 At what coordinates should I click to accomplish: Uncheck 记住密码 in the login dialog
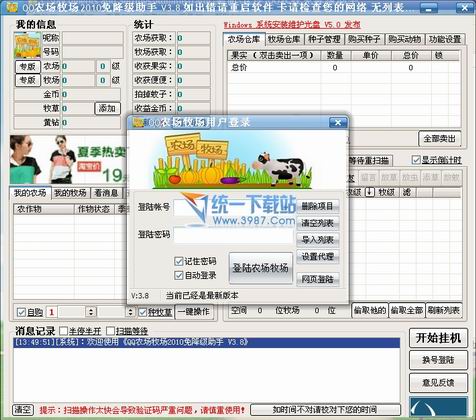(x=179, y=261)
